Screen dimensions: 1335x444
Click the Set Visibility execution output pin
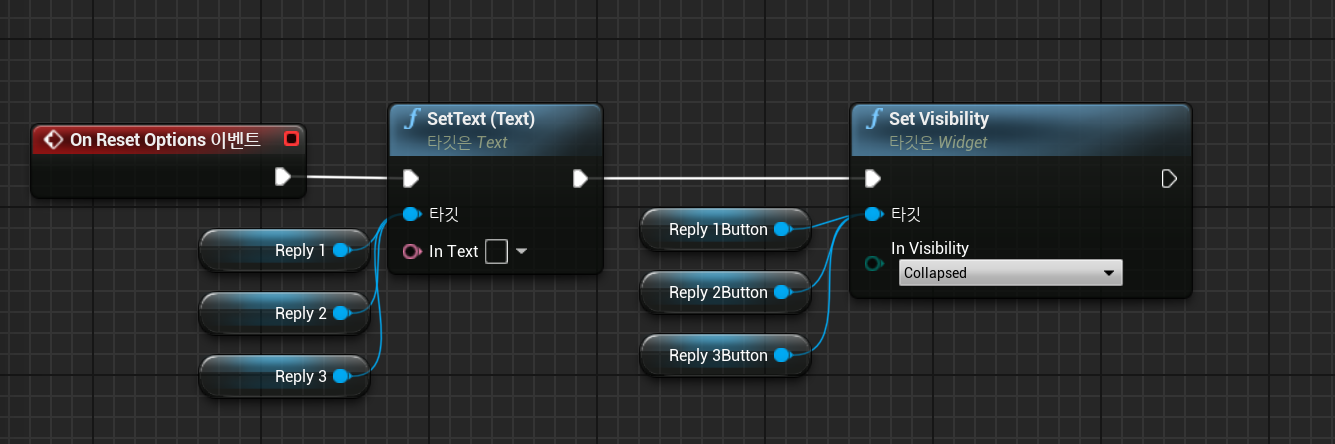click(x=1169, y=179)
